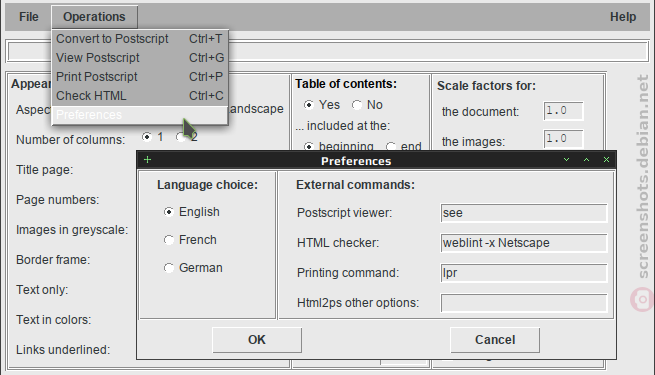Click the Language choice heading
The width and height of the screenshot is (655, 375).
(x=208, y=185)
